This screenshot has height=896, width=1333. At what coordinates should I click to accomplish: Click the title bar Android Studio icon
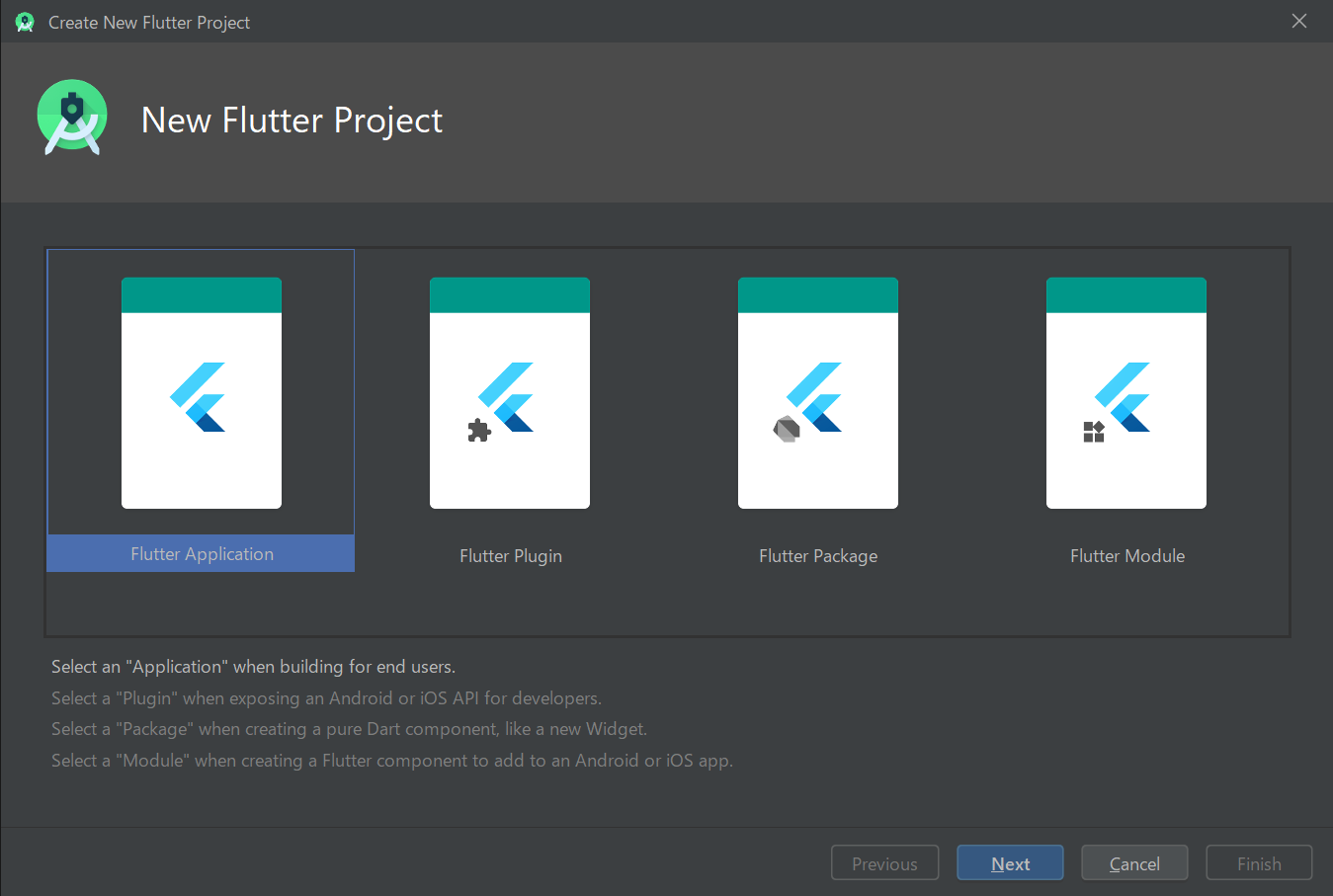click(24, 20)
